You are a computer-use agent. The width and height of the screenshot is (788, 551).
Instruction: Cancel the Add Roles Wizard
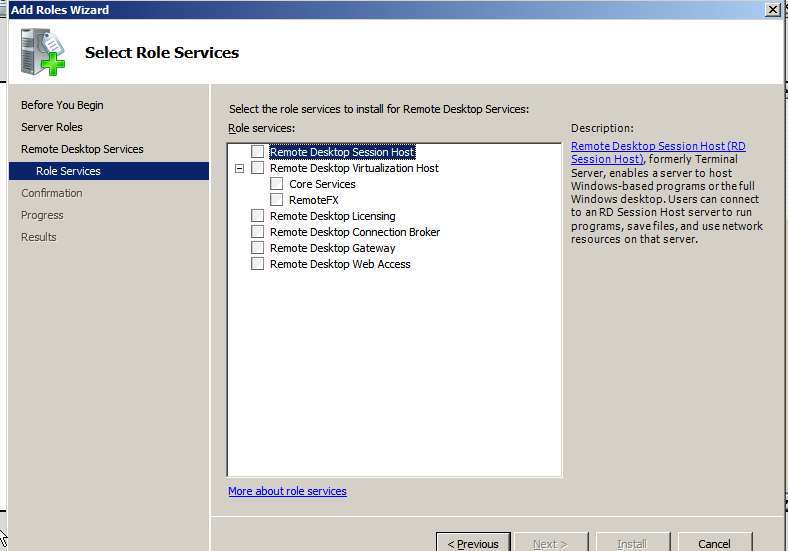[715, 543]
